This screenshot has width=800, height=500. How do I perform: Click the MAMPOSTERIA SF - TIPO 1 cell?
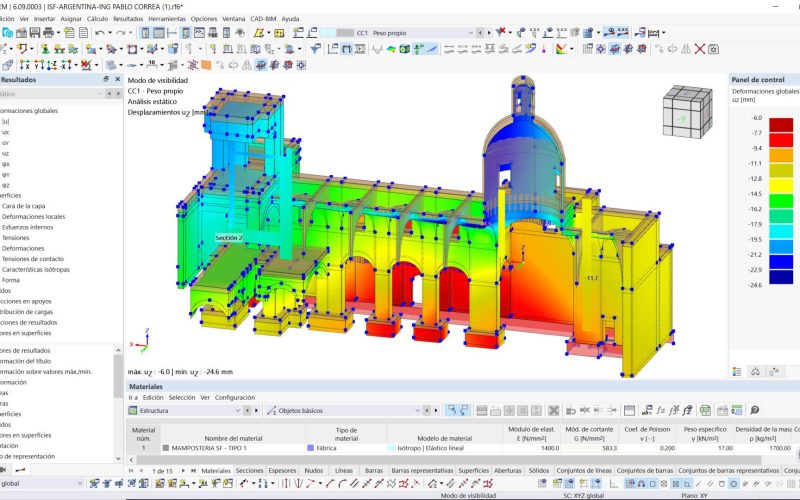pos(234,448)
